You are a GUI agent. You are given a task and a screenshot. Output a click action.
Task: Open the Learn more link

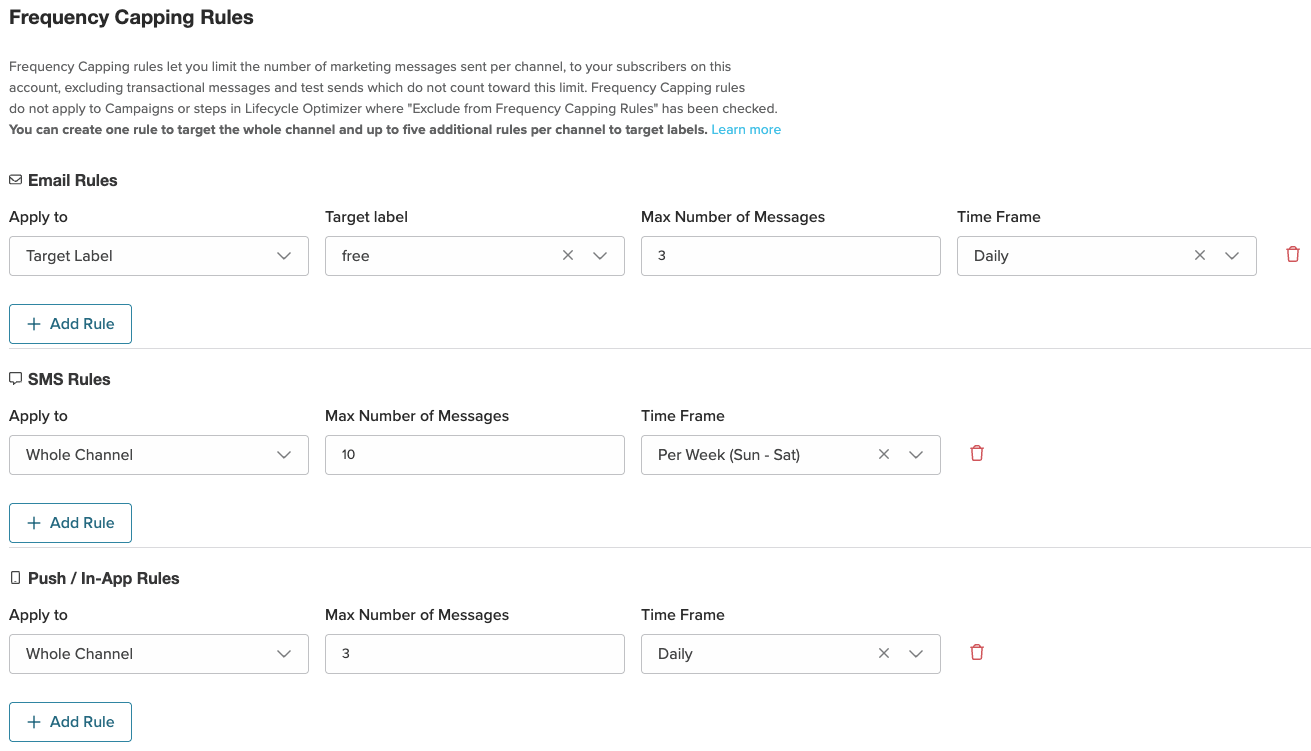click(x=746, y=130)
